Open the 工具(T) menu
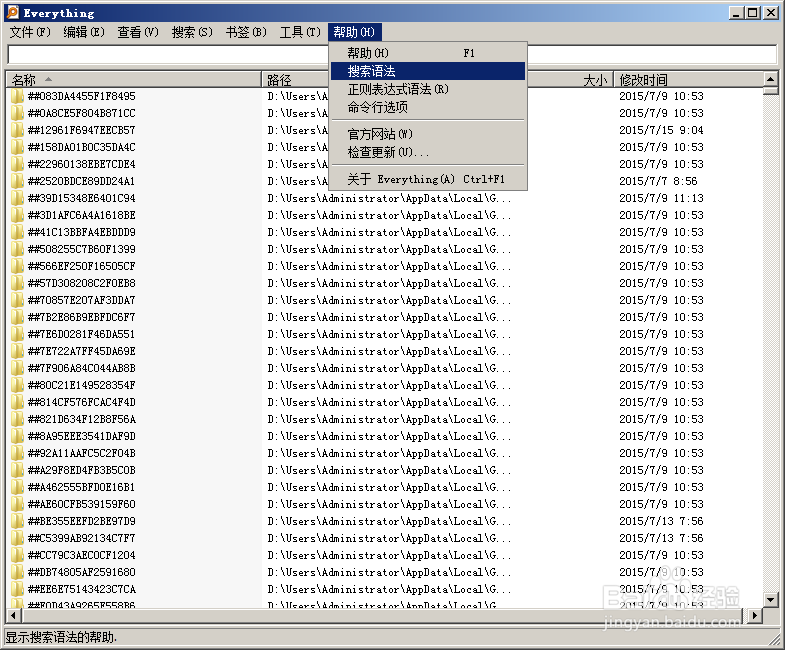 click(300, 32)
